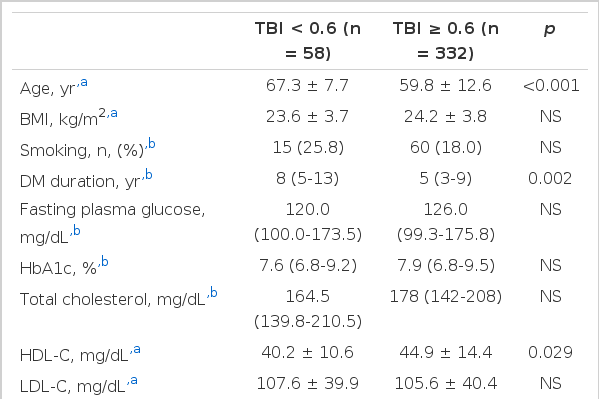Select the 105.6 ± 40.4 LDL-C cell

(x=445, y=383)
